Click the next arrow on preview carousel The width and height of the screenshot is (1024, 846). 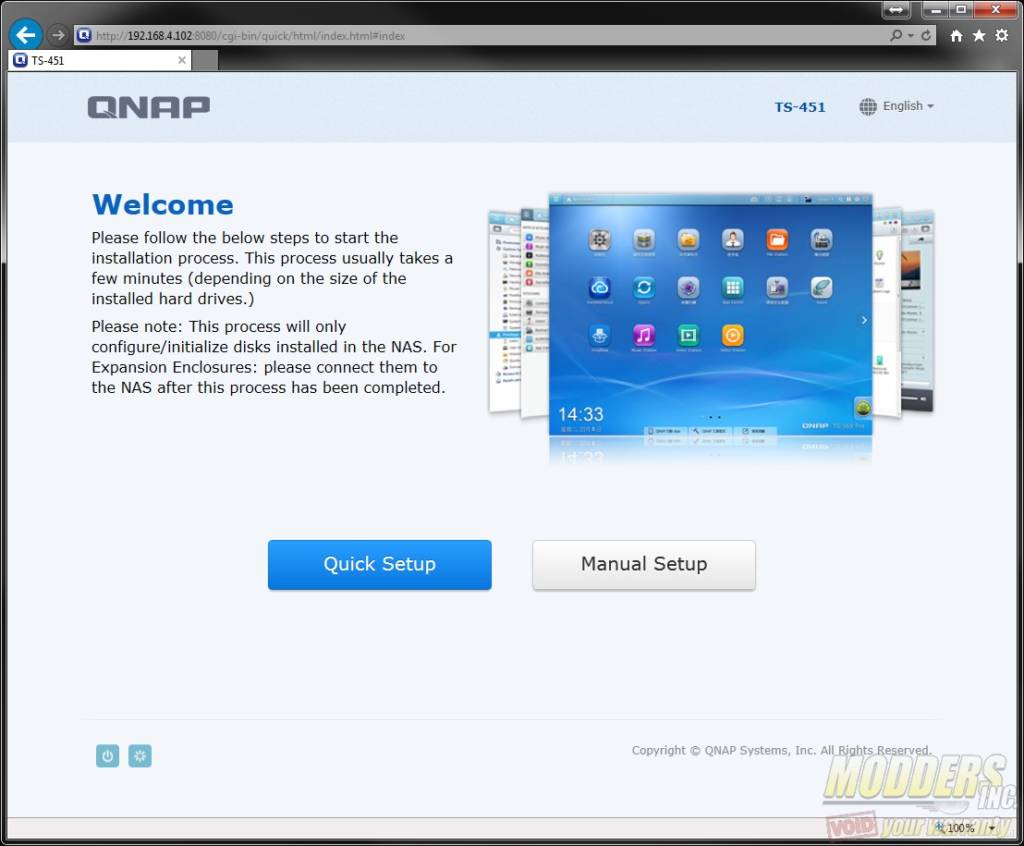point(864,320)
